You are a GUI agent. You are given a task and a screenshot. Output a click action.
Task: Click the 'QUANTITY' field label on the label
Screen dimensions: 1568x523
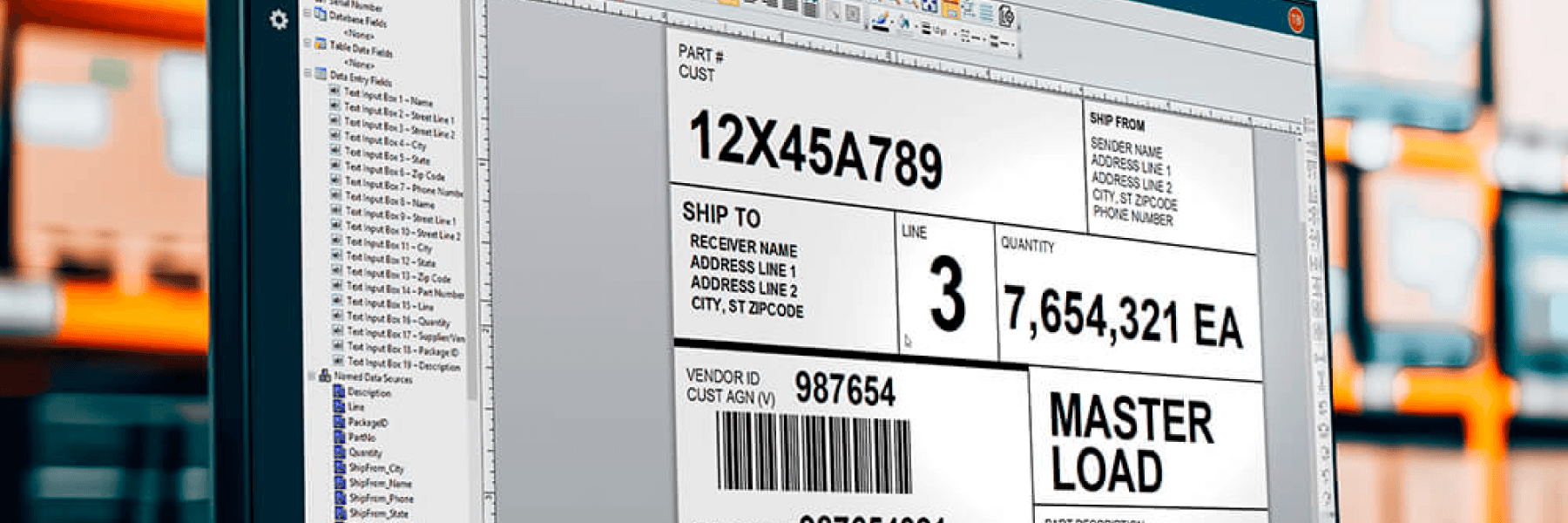pos(1028,246)
